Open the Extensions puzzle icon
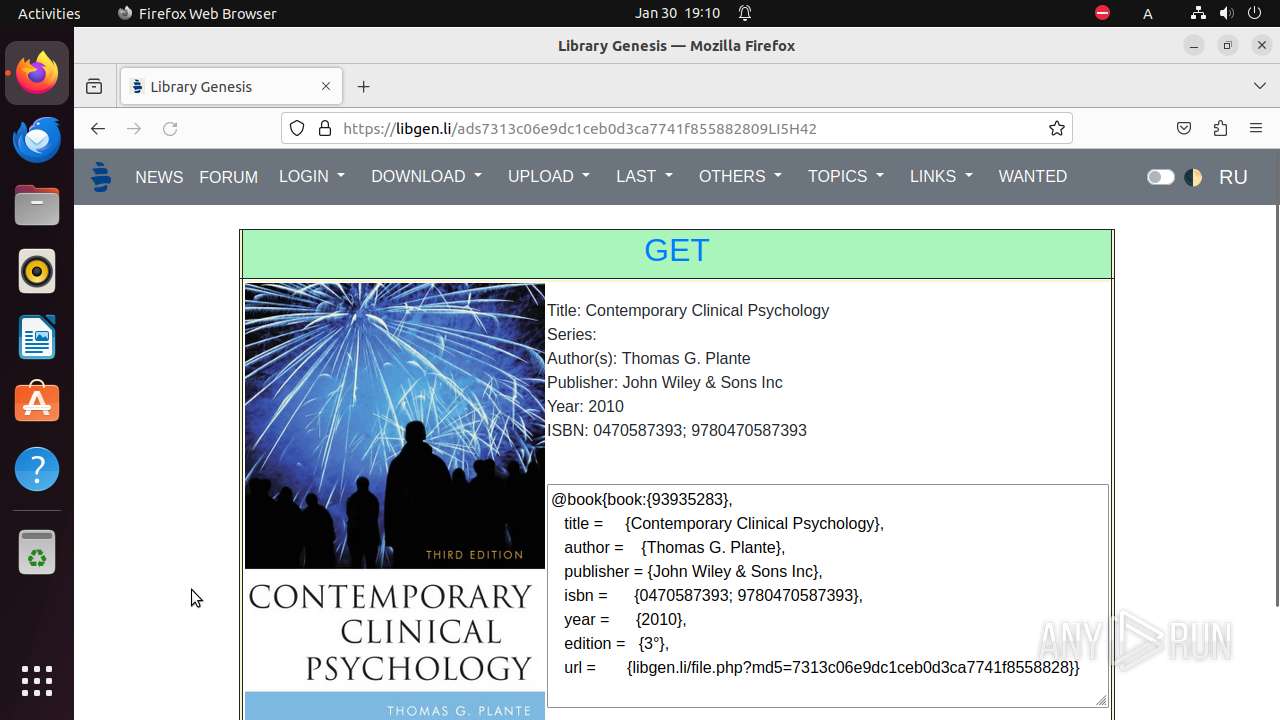Viewport: 1280px width, 720px height. click(x=1220, y=128)
